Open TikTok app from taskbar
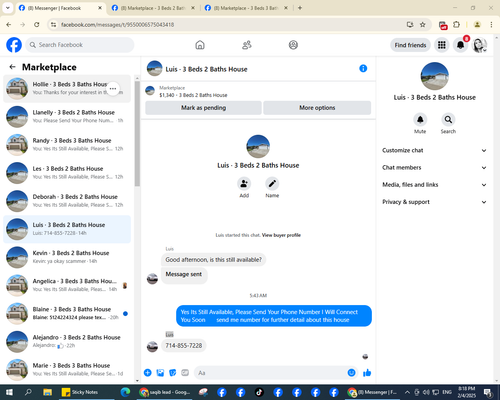 tap(259, 392)
